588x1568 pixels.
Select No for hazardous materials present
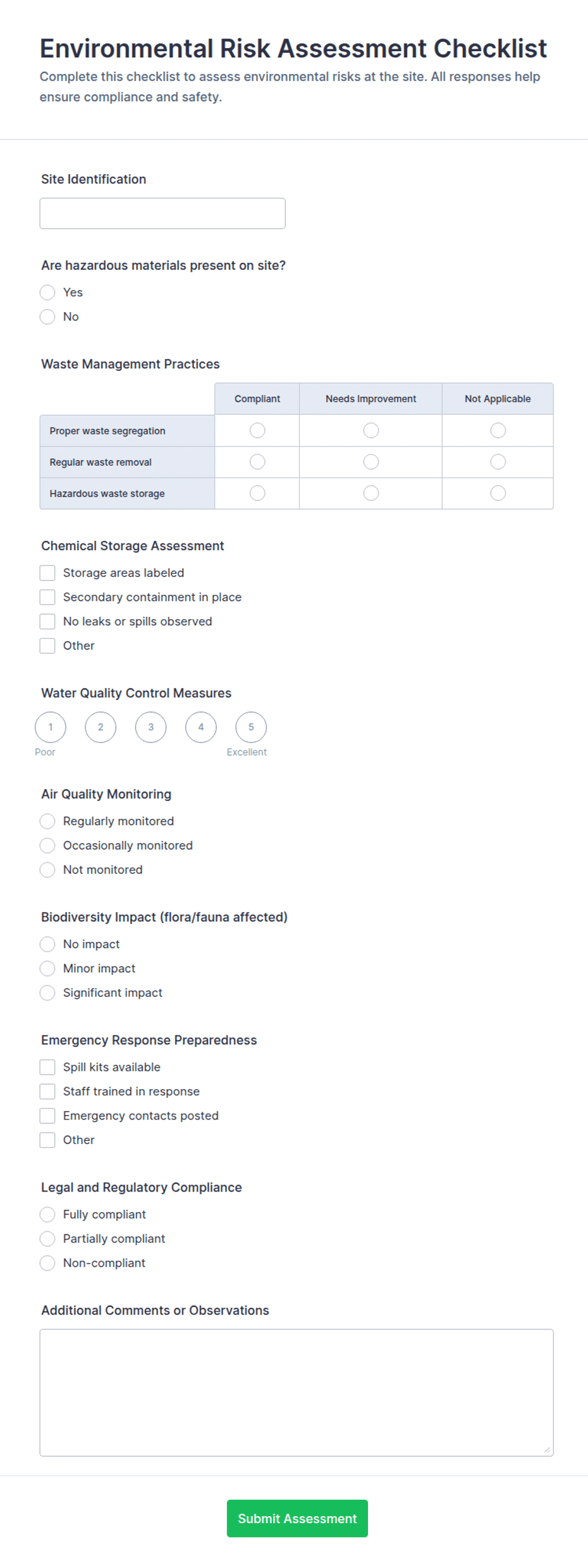[x=47, y=317]
